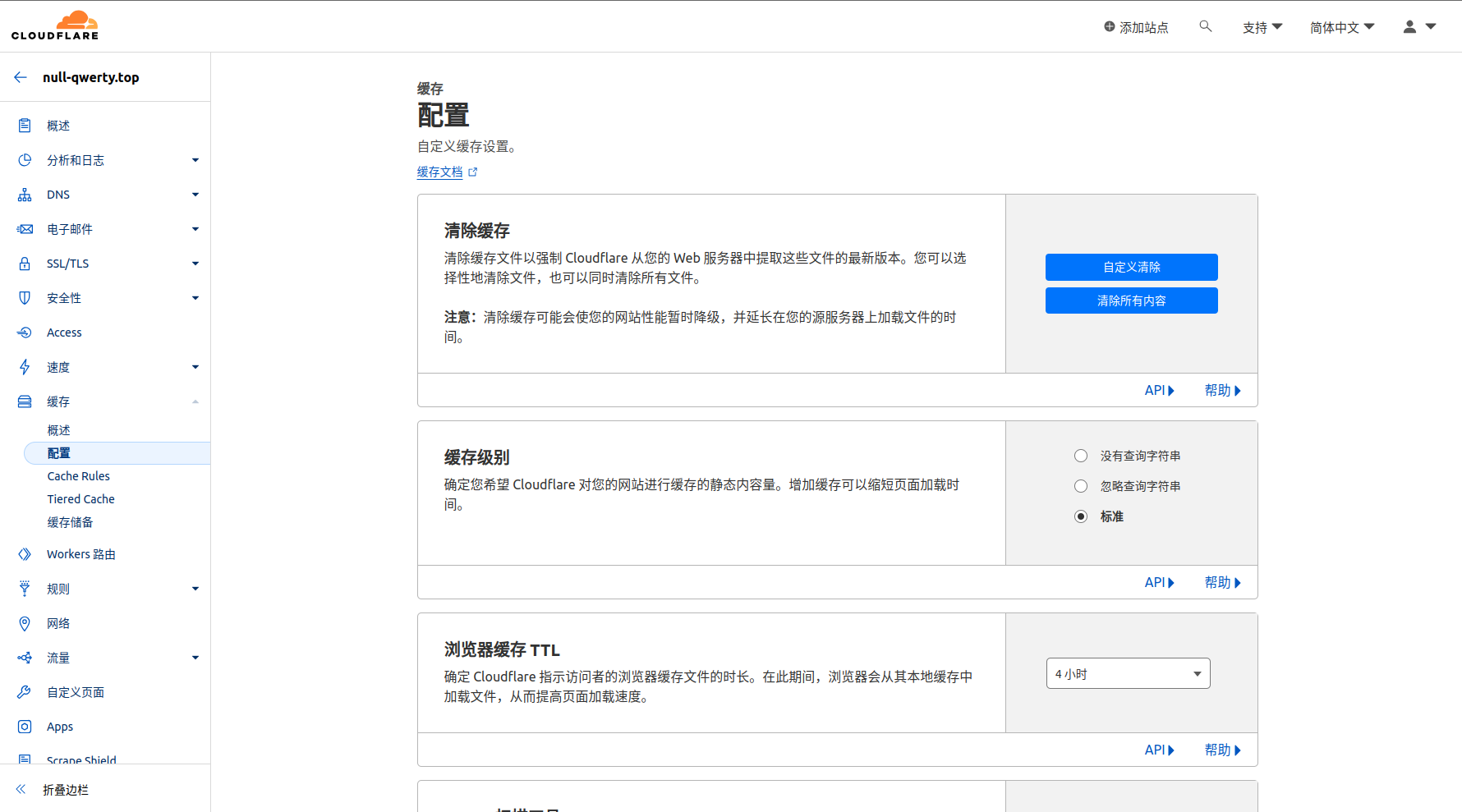
Task: Choose 没有查询字符串 caching option
Action: (1080, 455)
